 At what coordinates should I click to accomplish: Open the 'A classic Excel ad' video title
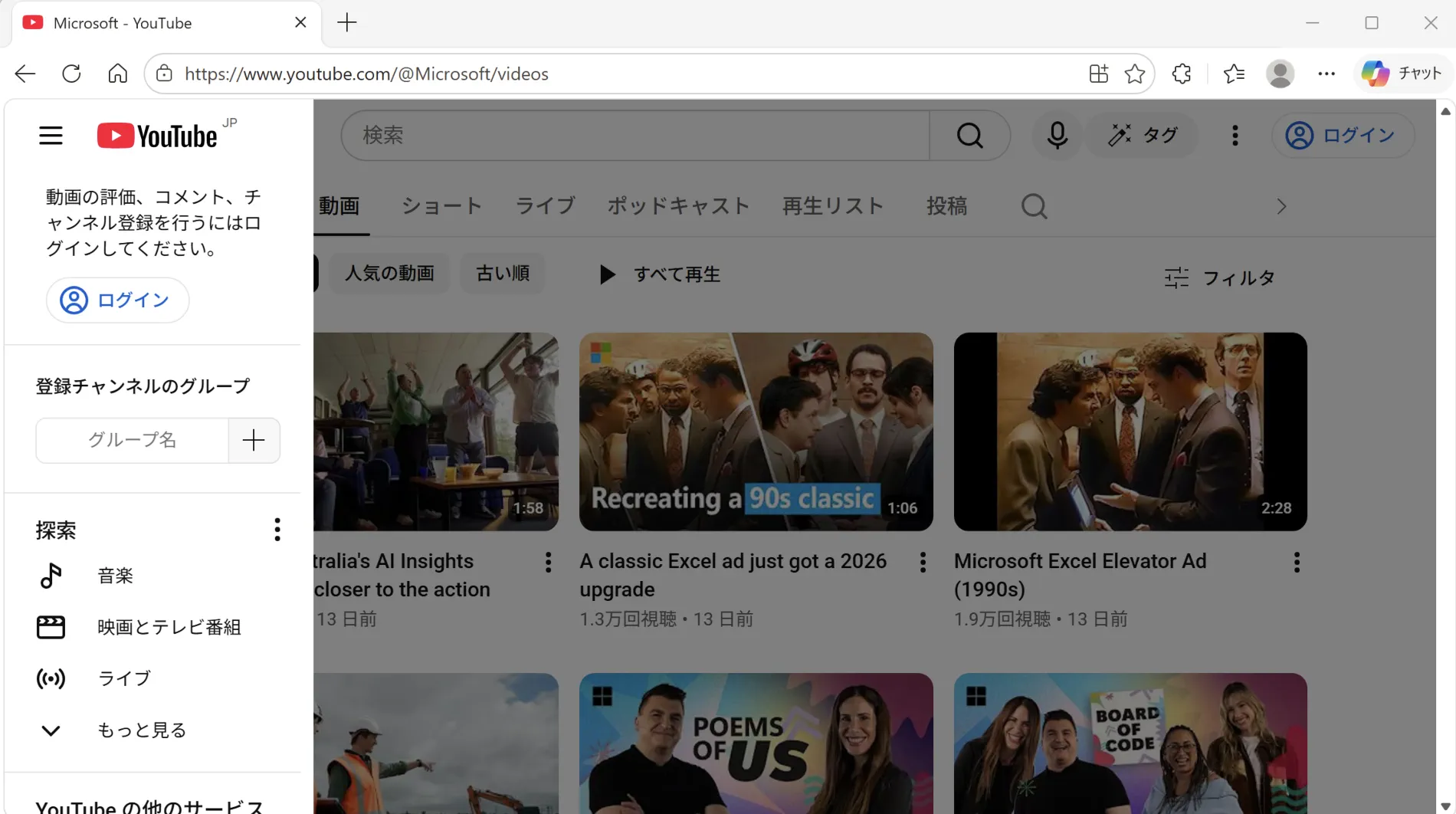point(733,575)
